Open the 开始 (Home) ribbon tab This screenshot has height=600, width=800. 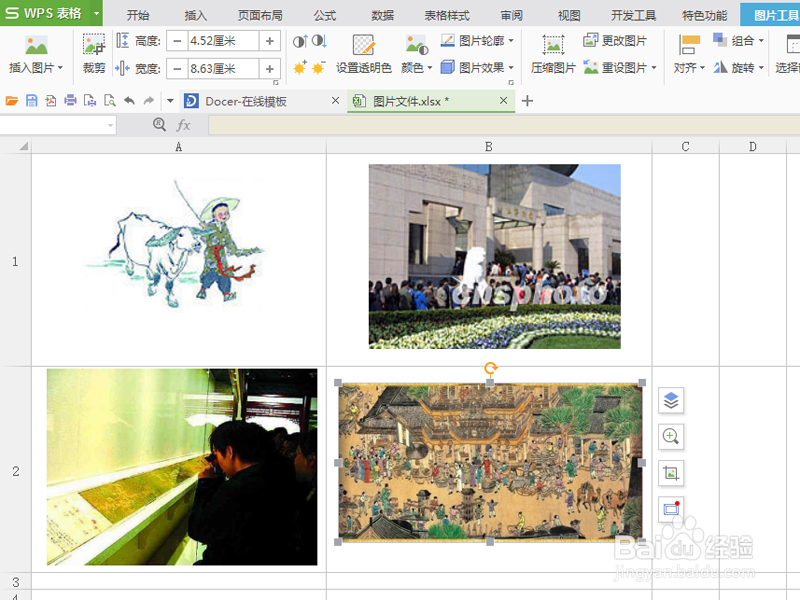pos(138,15)
